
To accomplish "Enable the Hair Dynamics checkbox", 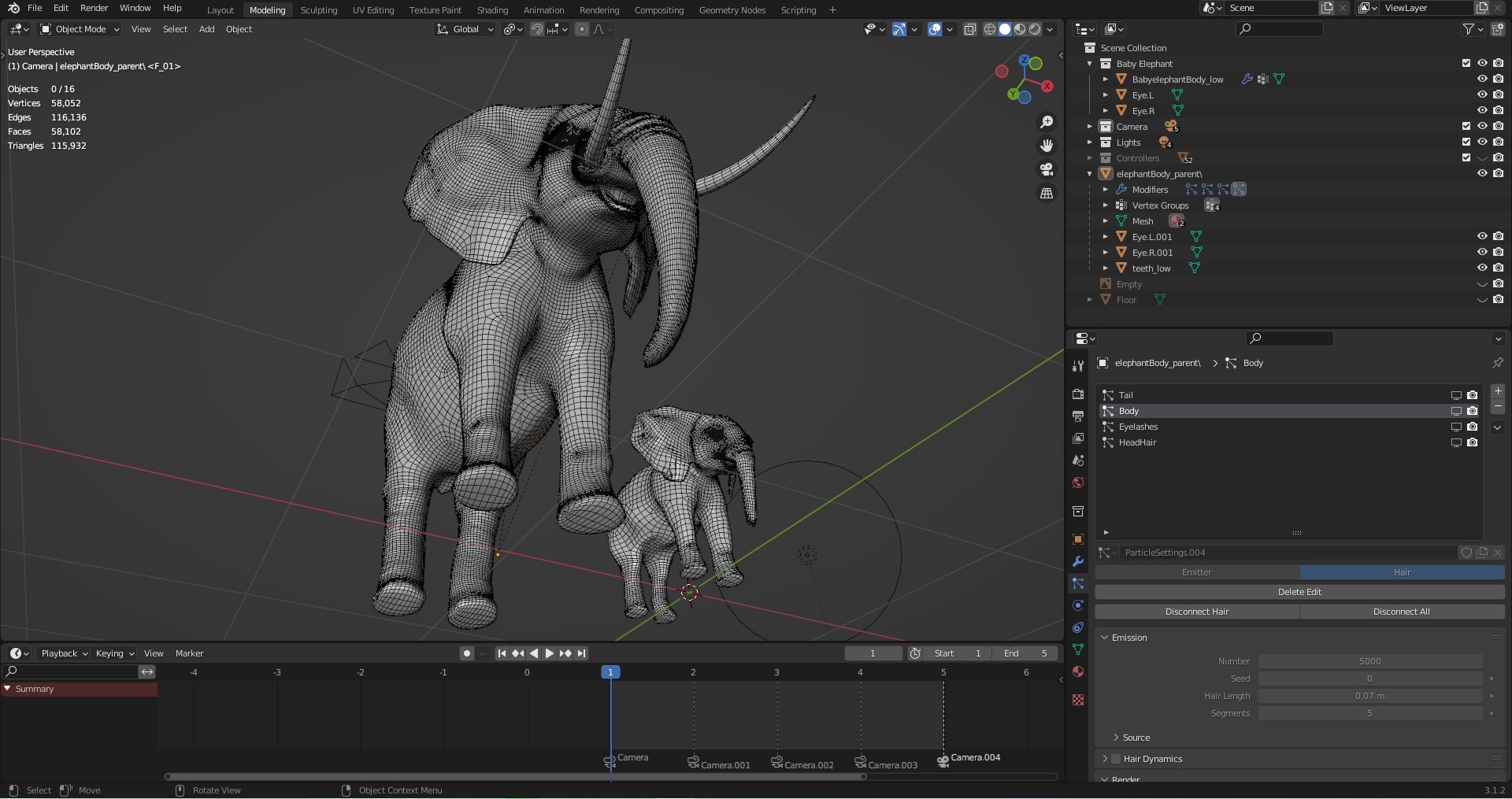I will click(x=1115, y=759).
